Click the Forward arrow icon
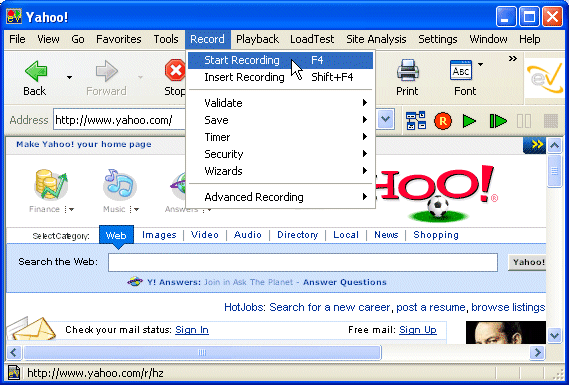Screen dimensions: 569x385 (x=107, y=71)
